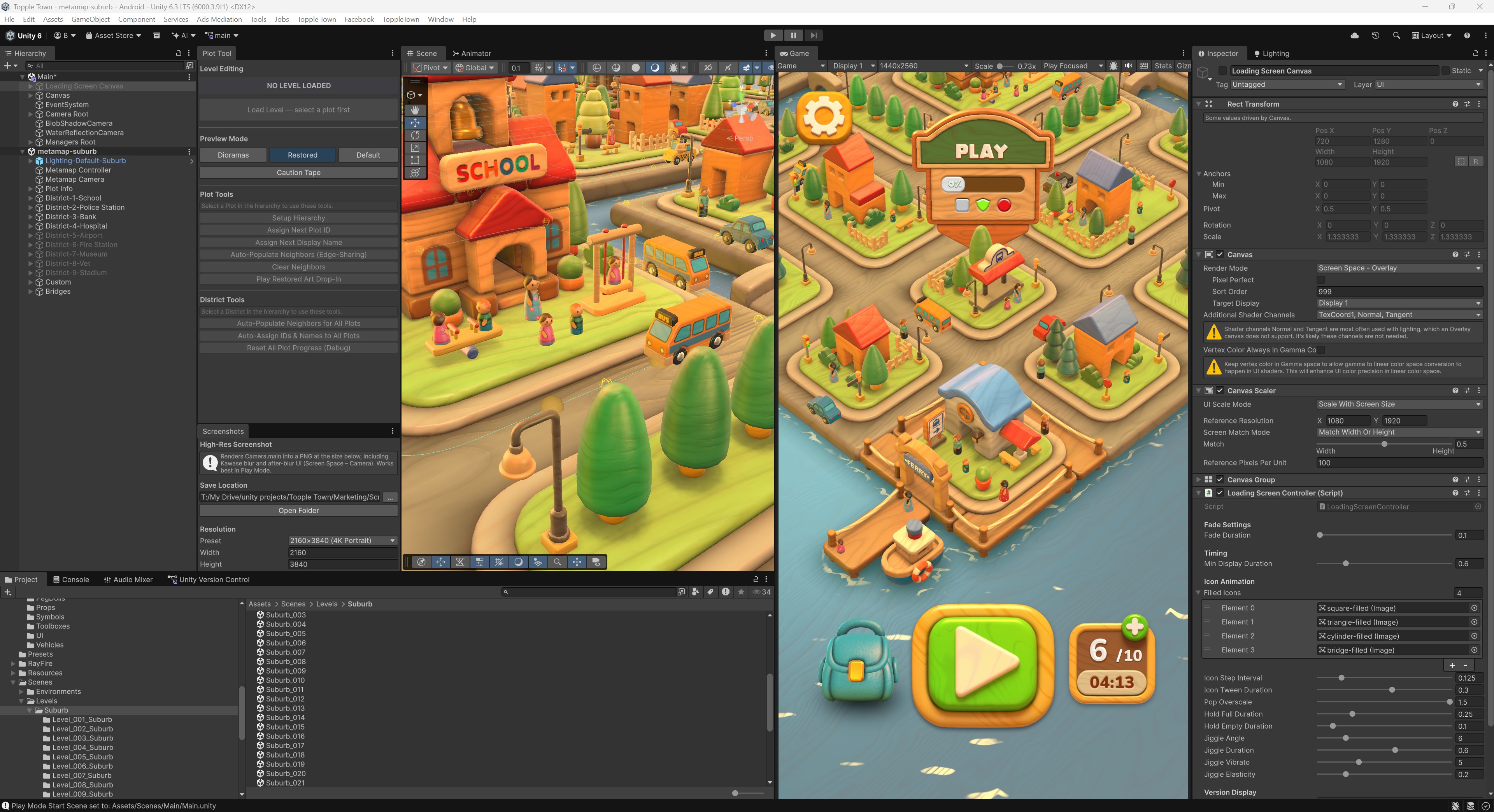Screen dimensions: 1494x812
Task: Click the Game view frame debugger bug icon
Action: (1113, 66)
